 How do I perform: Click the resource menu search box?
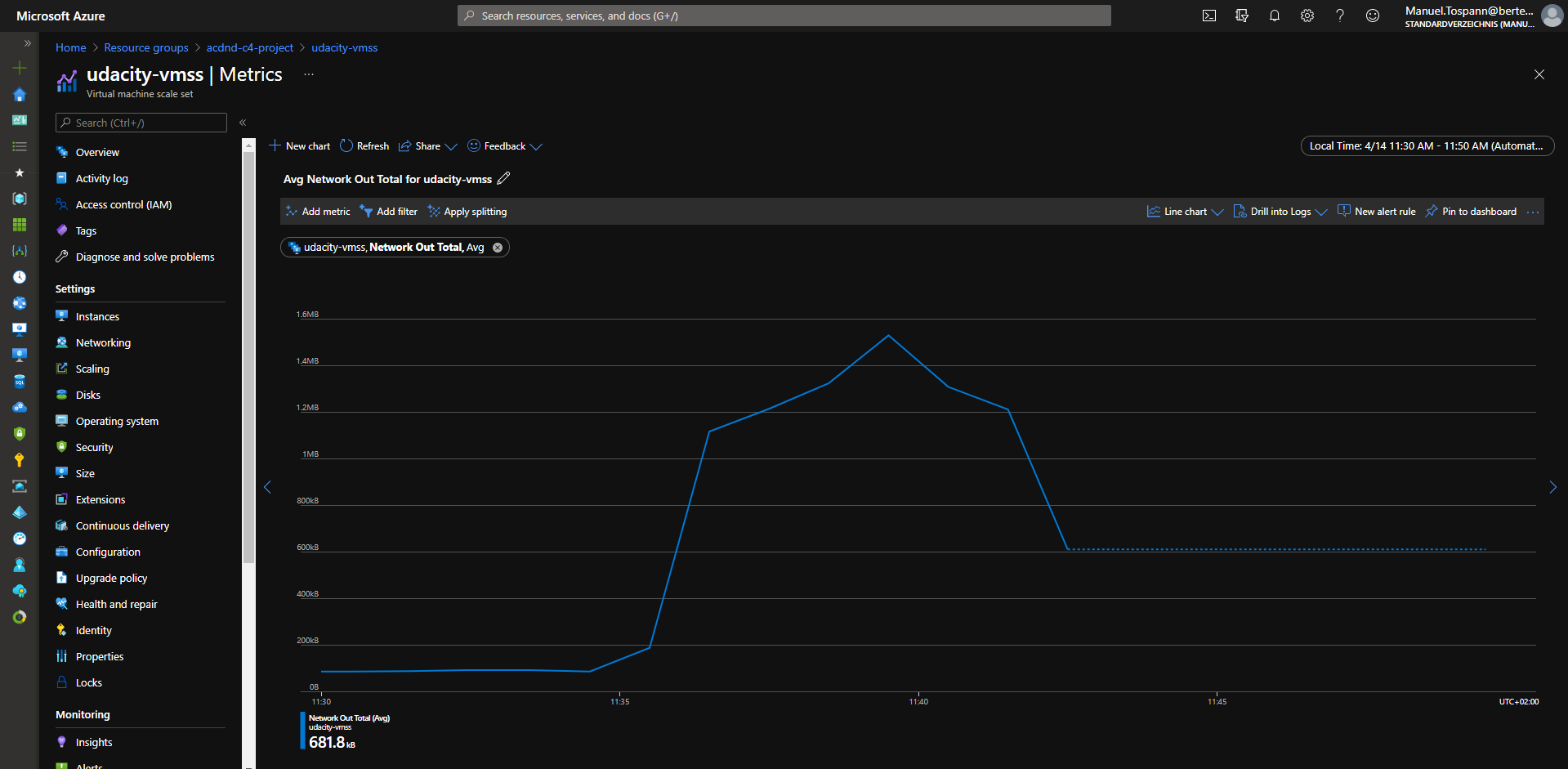[141, 123]
